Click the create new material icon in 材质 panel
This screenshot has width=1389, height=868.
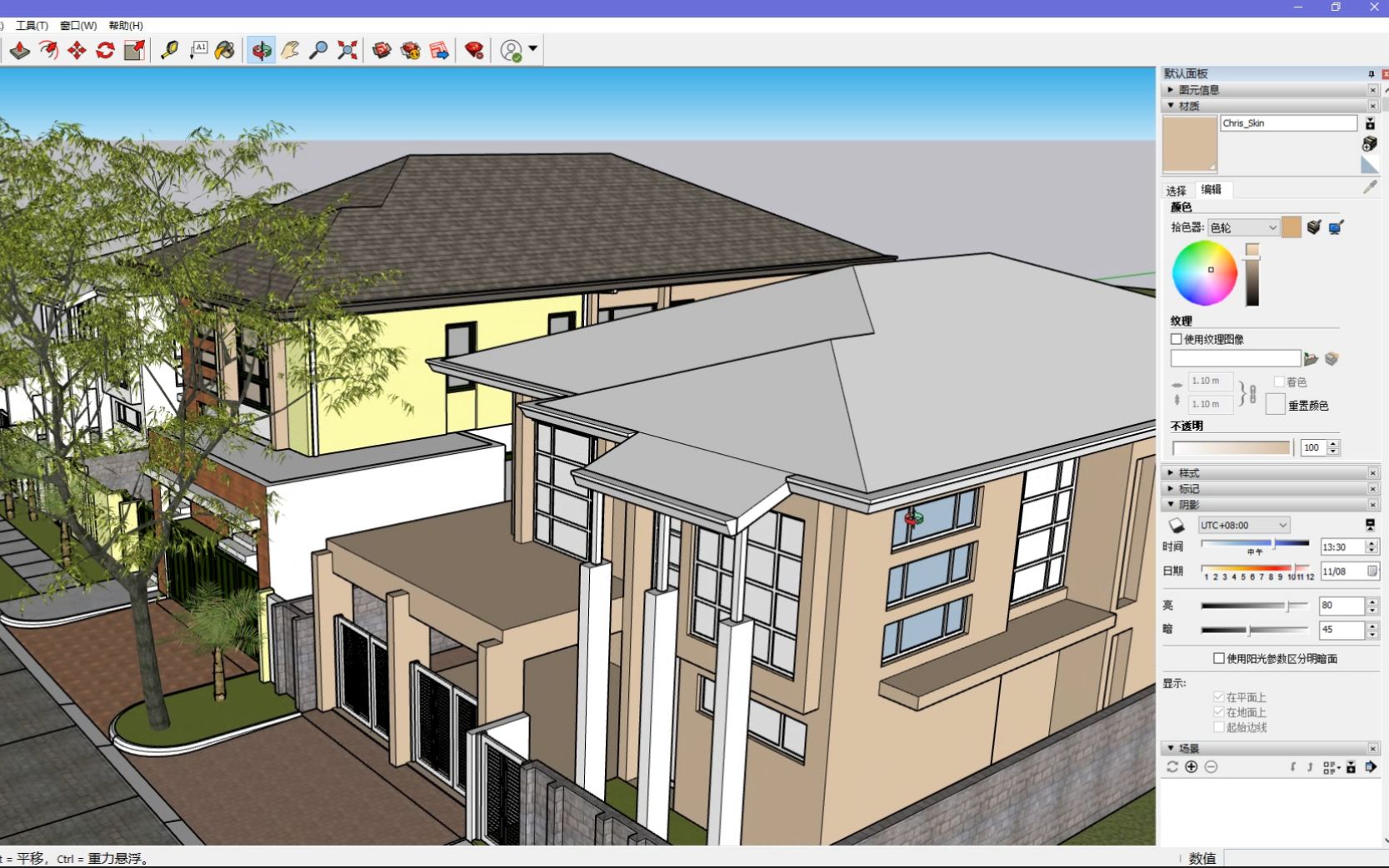pos(1369,144)
